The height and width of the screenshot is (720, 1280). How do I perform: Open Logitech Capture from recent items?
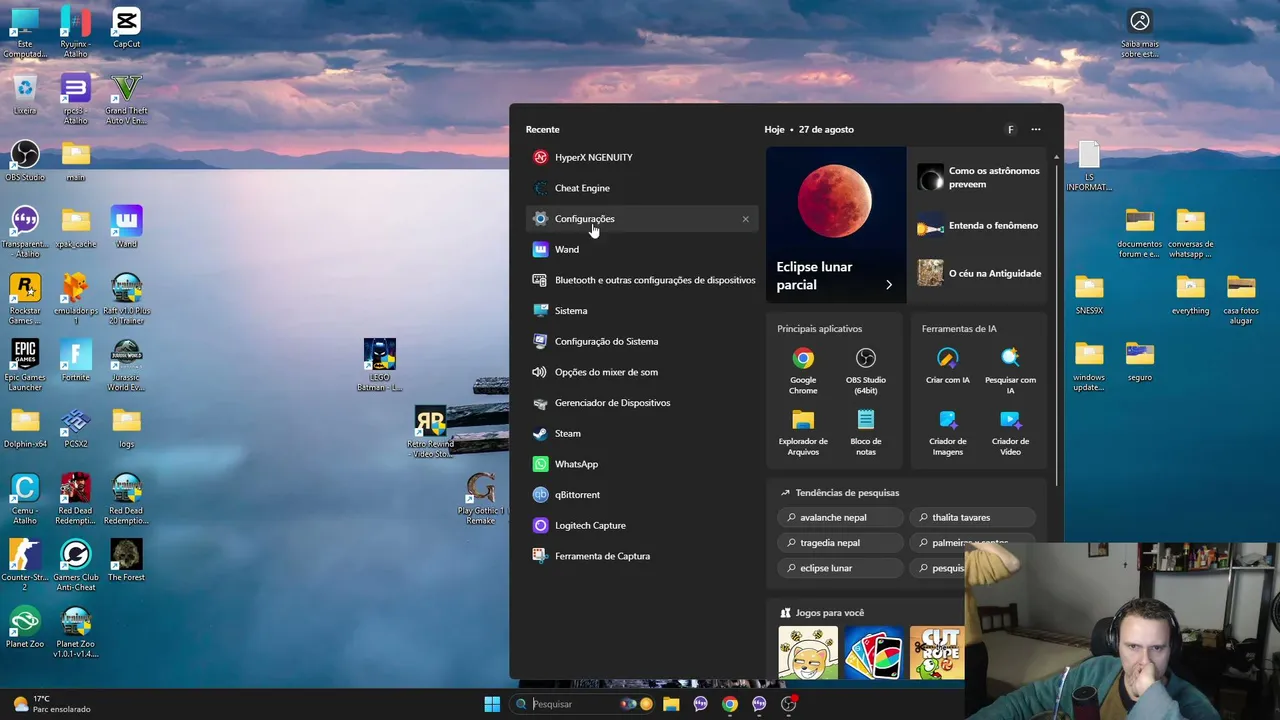642,525
